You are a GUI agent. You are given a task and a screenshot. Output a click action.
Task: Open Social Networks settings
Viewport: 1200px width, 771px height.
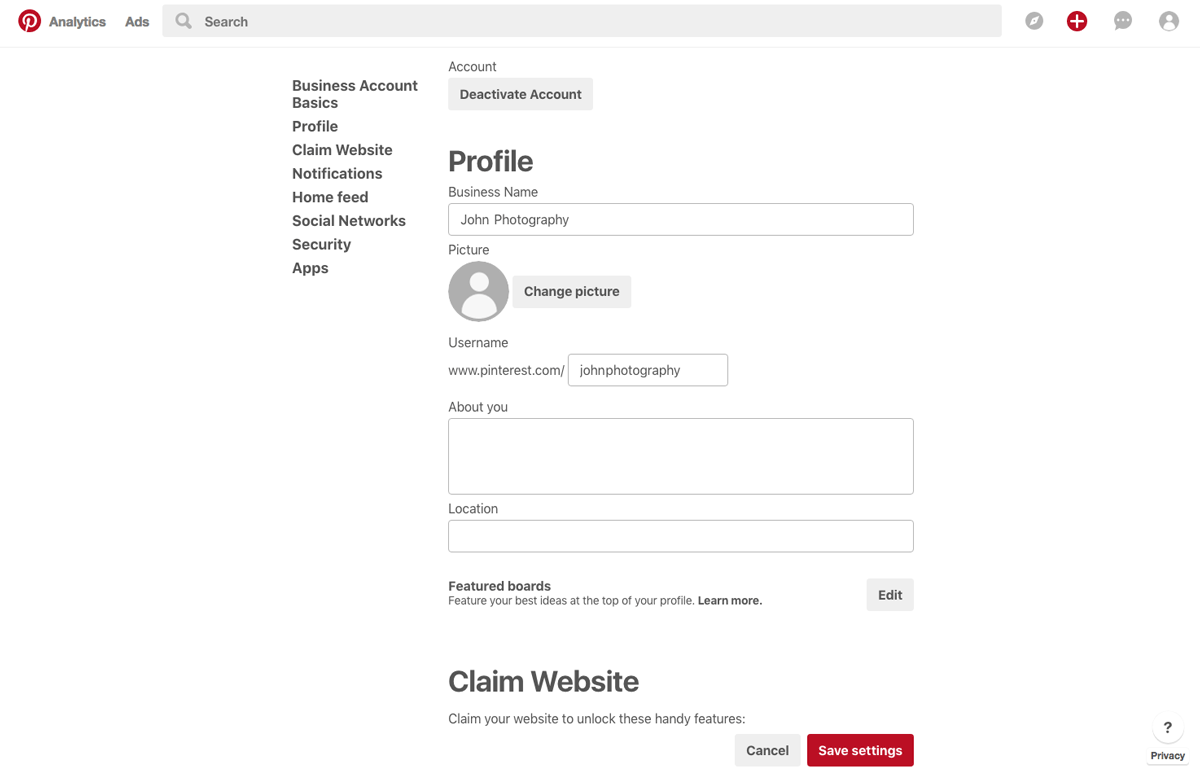pyautogui.click(x=348, y=220)
